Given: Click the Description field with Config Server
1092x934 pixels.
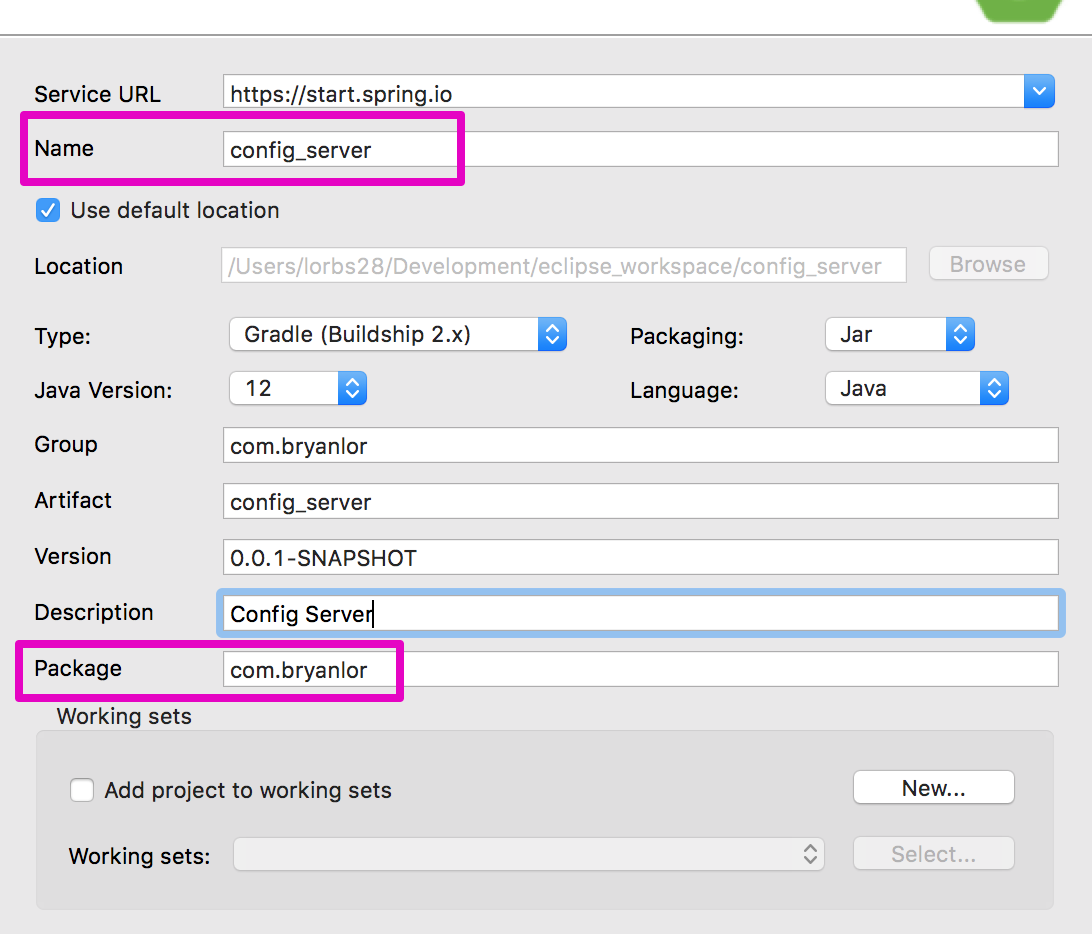Looking at the screenshot, I should coord(640,613).
